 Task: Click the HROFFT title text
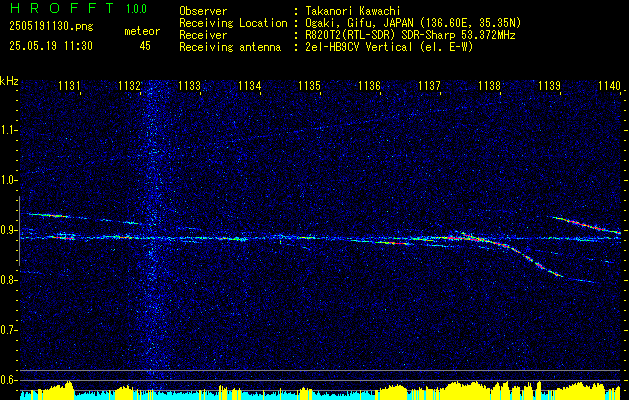point(62,8)
